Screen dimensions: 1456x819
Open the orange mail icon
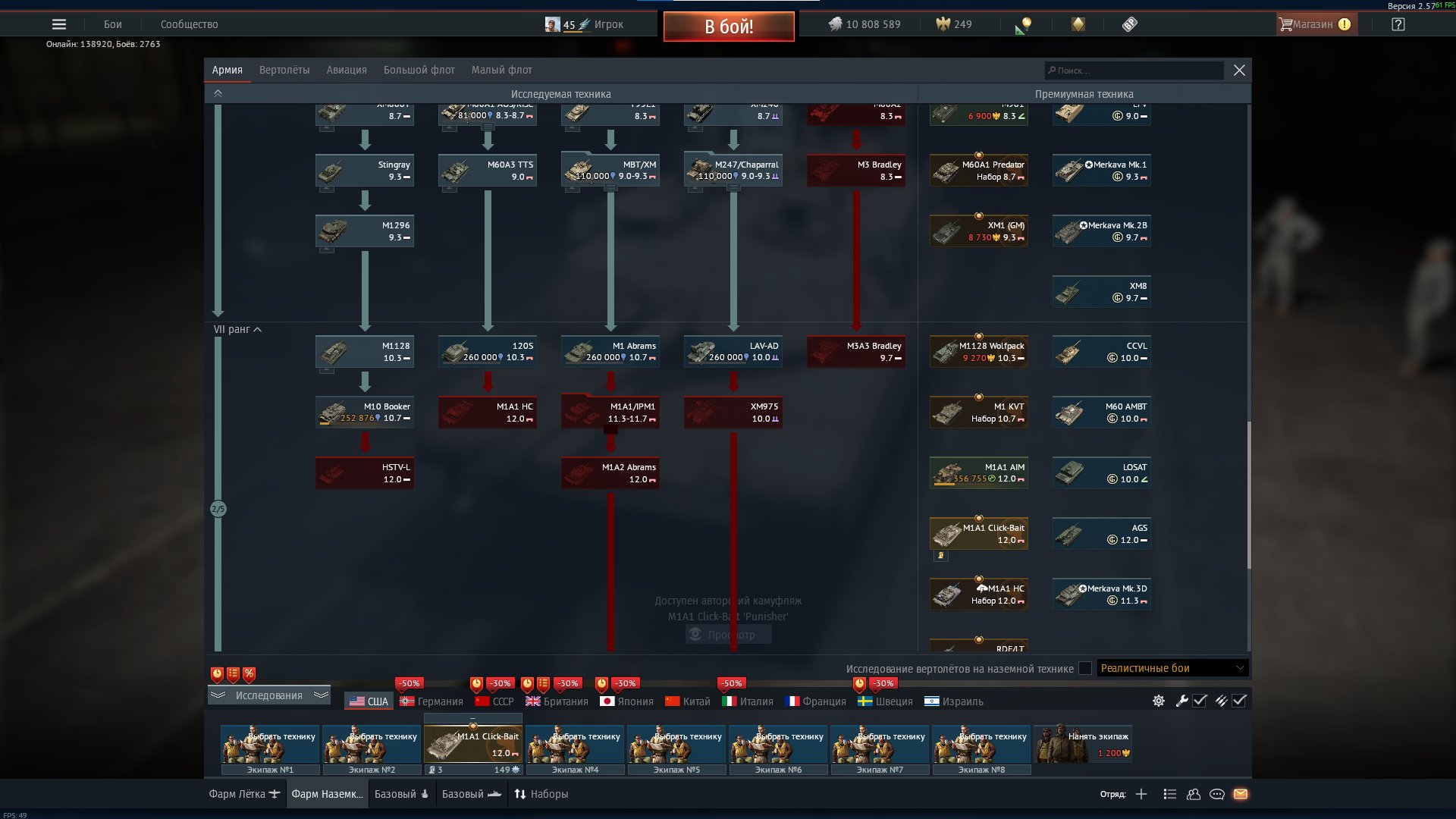tap(1241, 794)
